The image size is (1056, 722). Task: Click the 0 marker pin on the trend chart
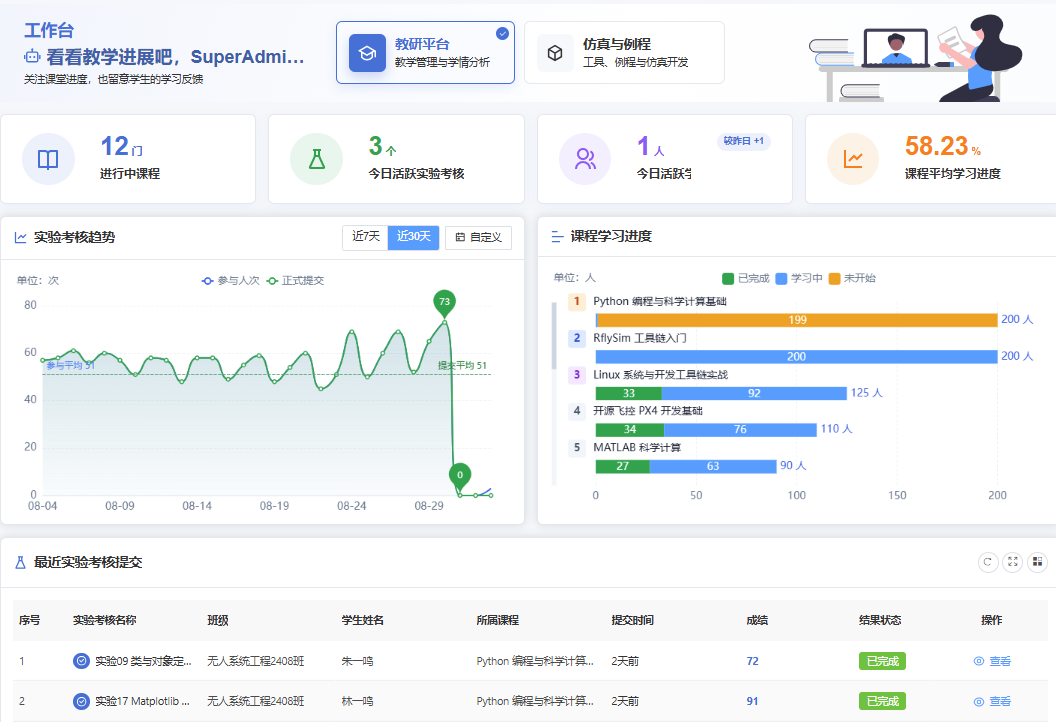460,475
